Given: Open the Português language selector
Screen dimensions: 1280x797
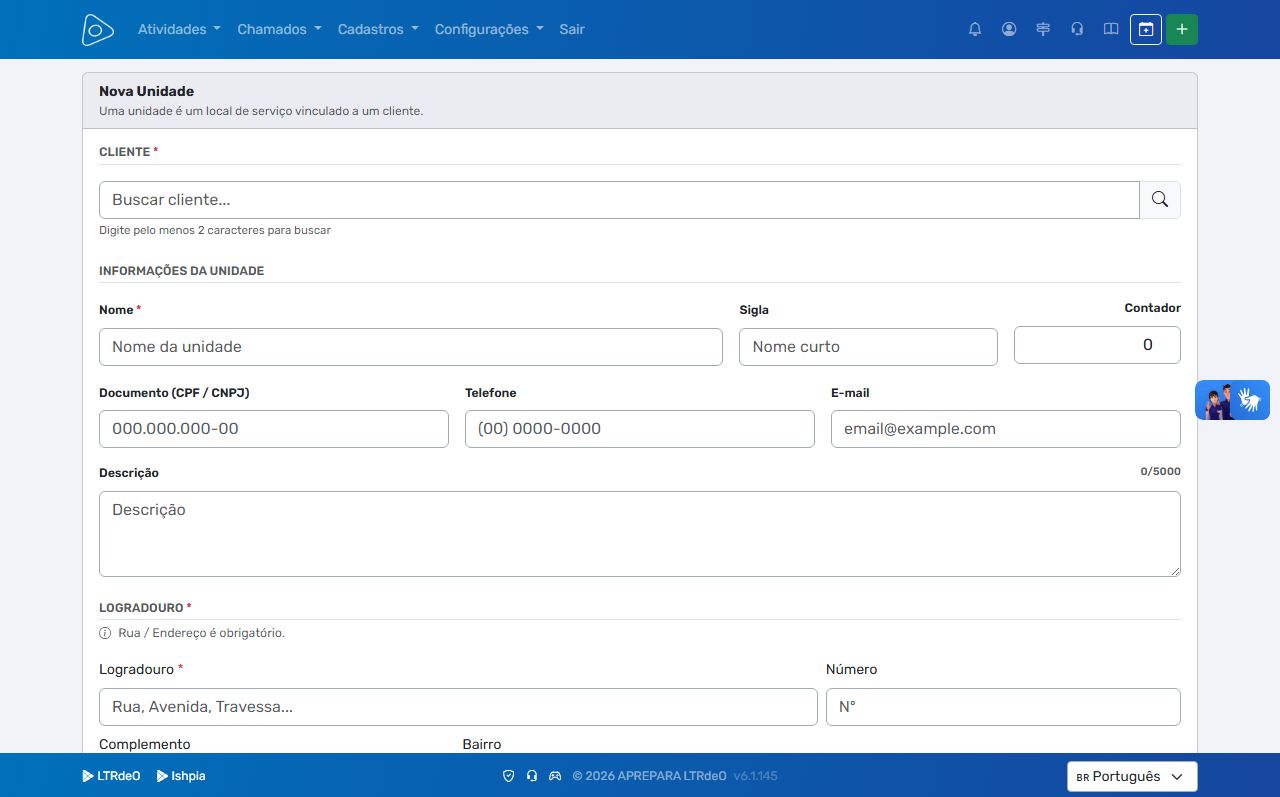Looking at the screenshot, I should pyautogui.click(x=1132, y=777).
